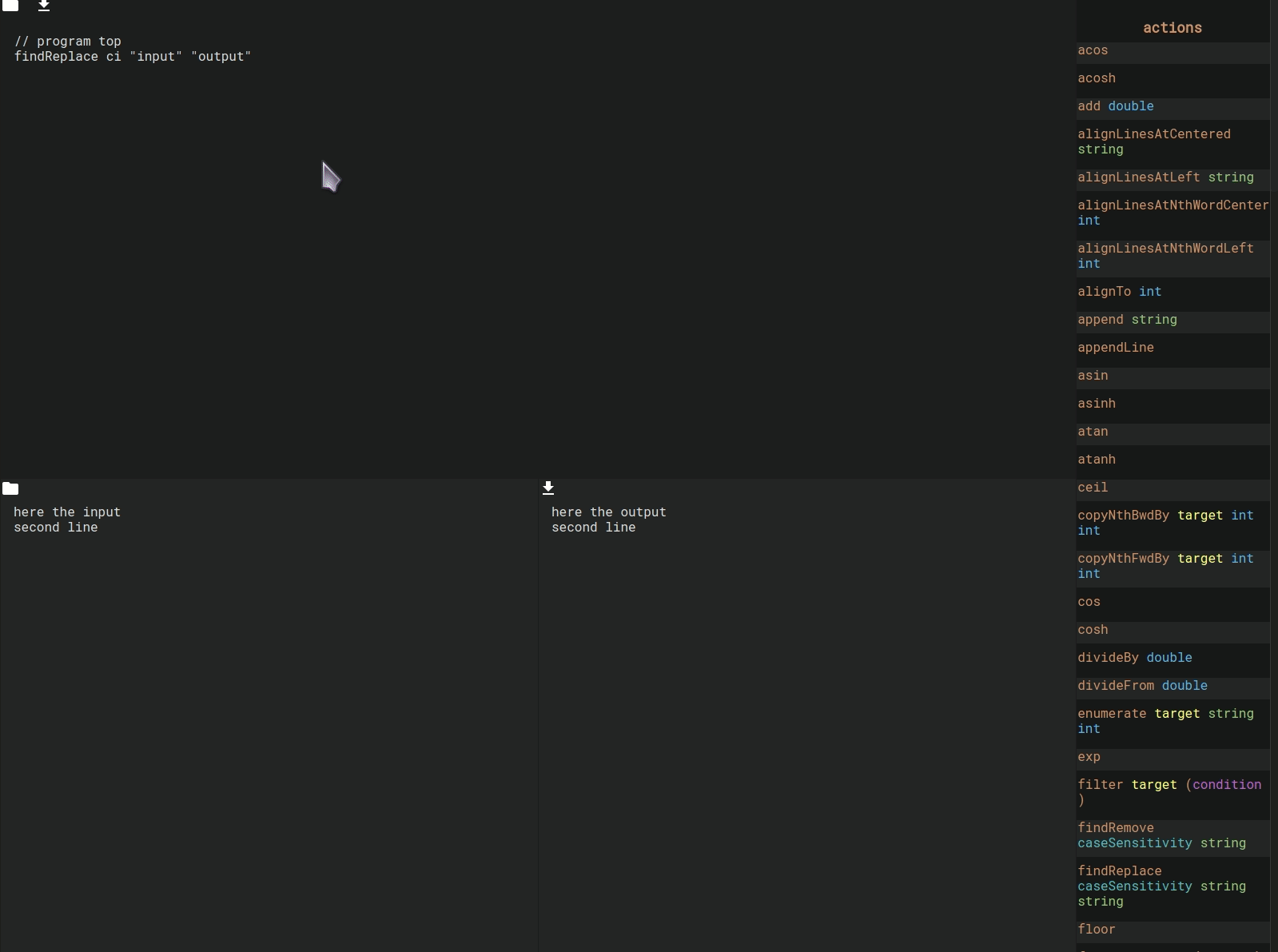Choose the add double action
The width and height of the screenshot is (1278, 952).
point(1115,106)
